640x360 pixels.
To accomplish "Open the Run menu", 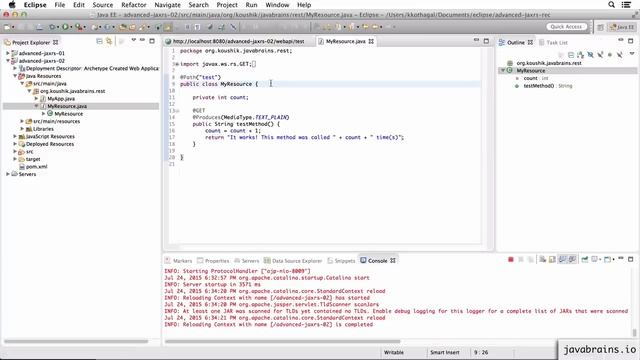I will pos(251,5).
